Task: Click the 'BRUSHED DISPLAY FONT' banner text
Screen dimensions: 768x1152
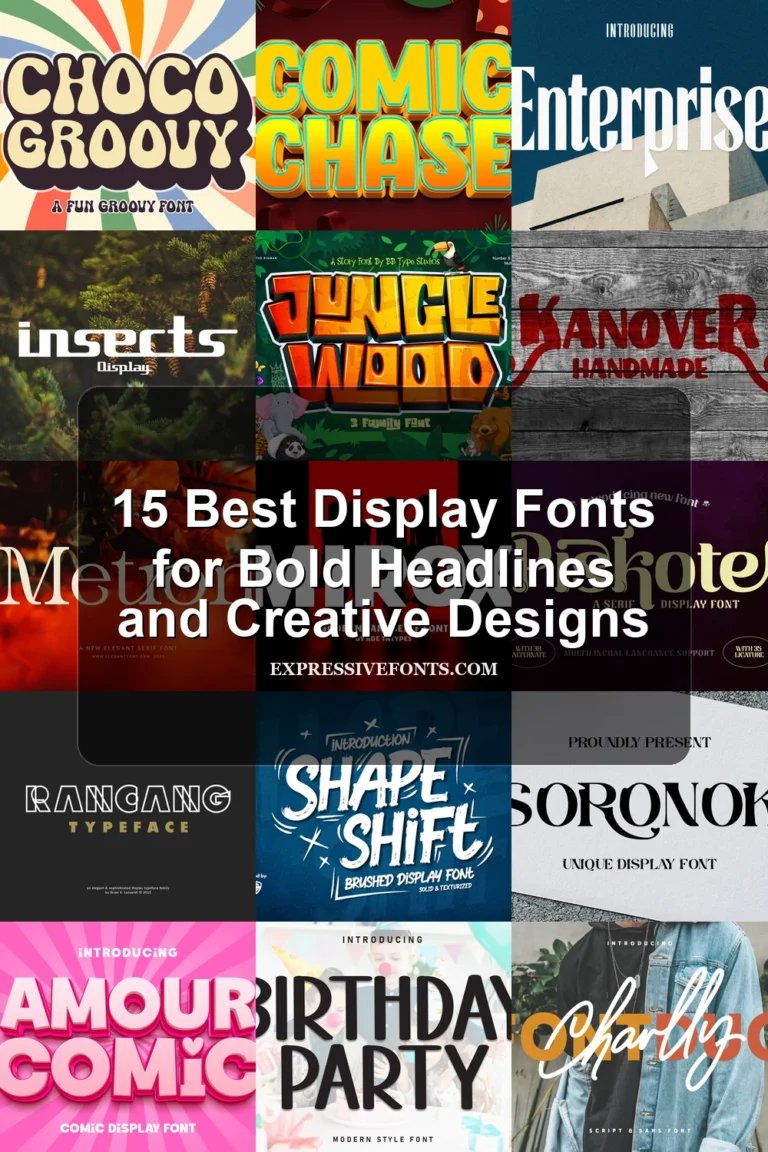Action: point(409,878)
